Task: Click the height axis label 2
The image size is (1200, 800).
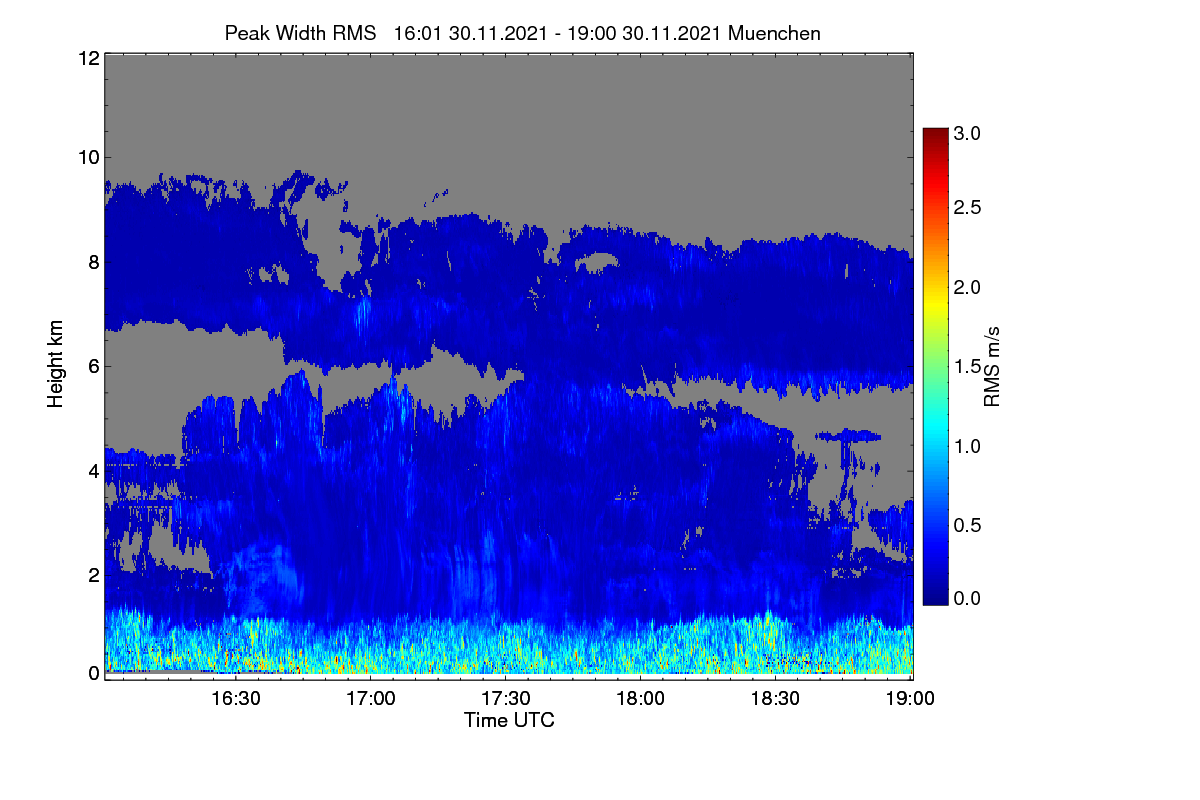Action: tap(93, 574)
